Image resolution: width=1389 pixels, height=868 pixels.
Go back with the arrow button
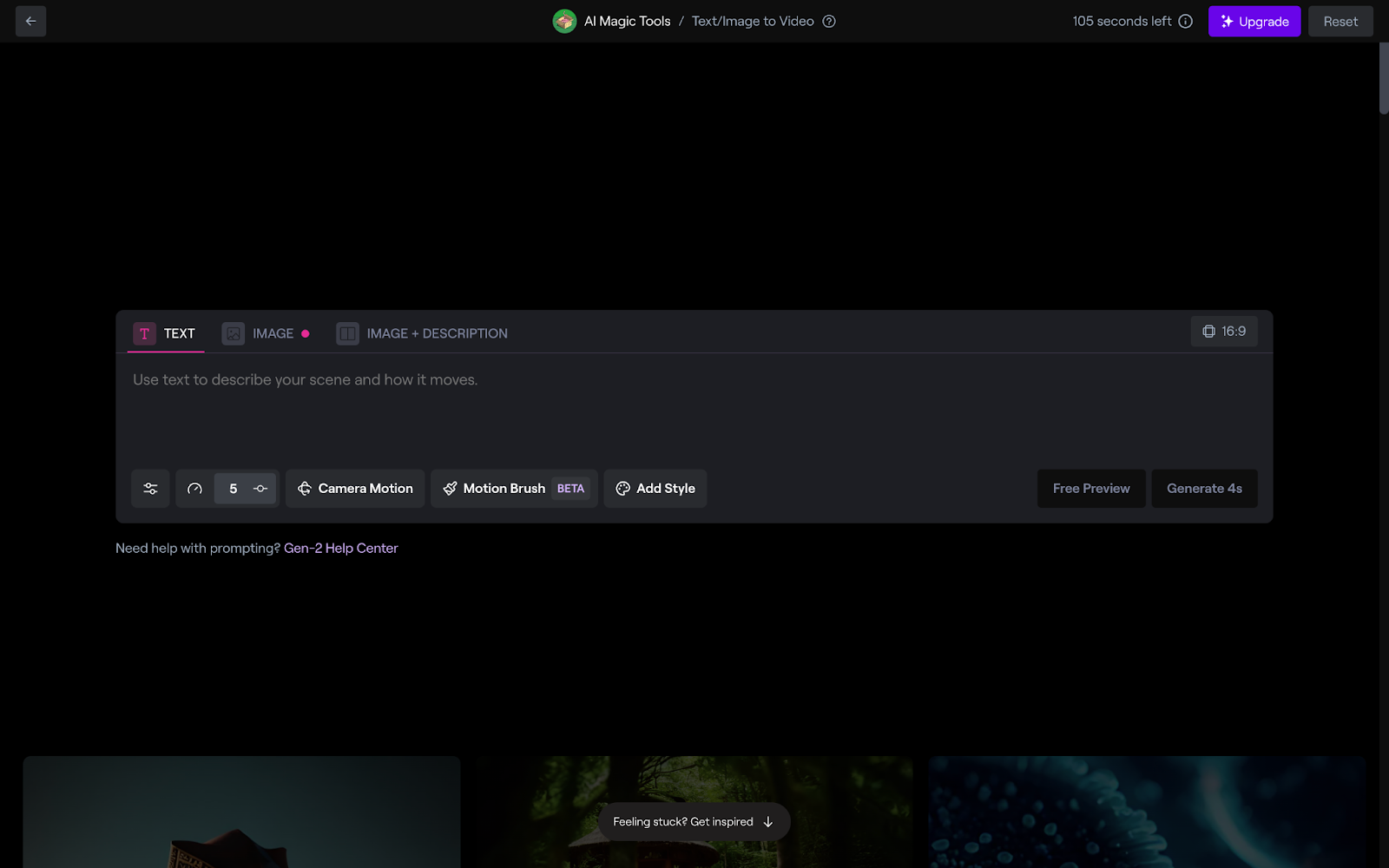30,21
